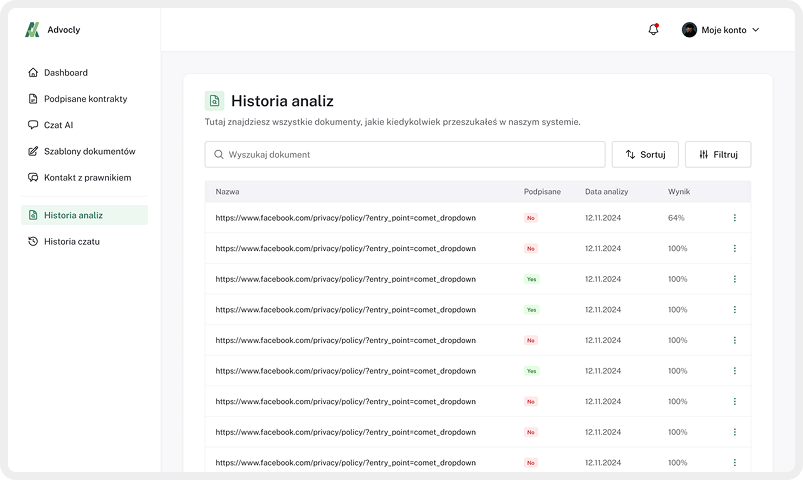The image size is (803, 480).
Task: Click the Historia analiz heading icon
Action: 215,101
